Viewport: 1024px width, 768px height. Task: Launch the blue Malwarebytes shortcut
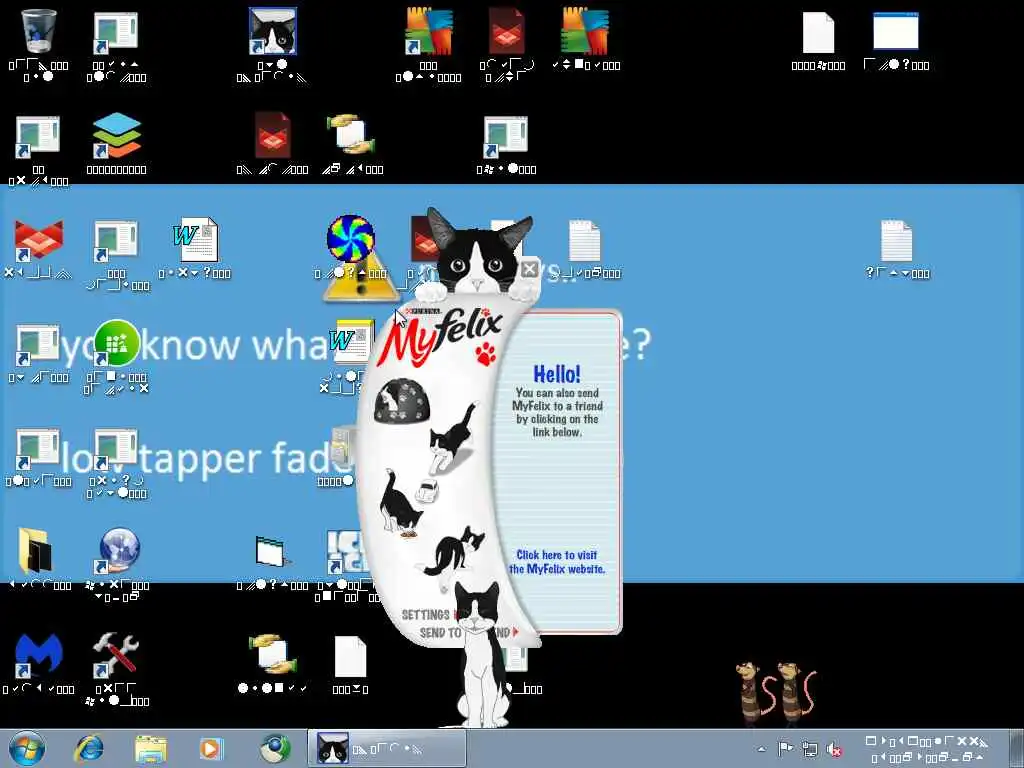coord(39,655)
